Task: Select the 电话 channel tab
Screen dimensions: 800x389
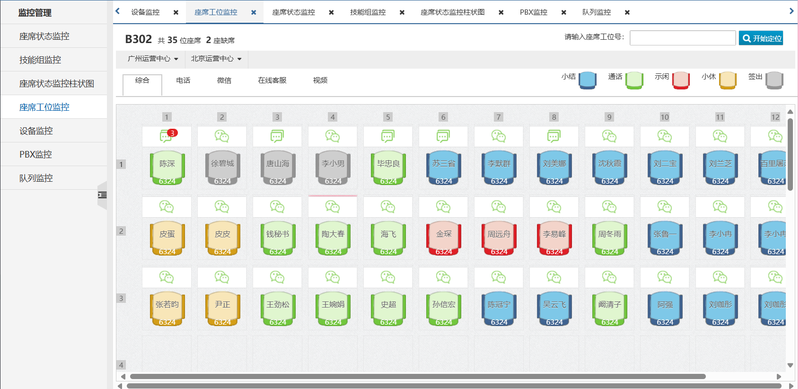Action: pos(183,81)
